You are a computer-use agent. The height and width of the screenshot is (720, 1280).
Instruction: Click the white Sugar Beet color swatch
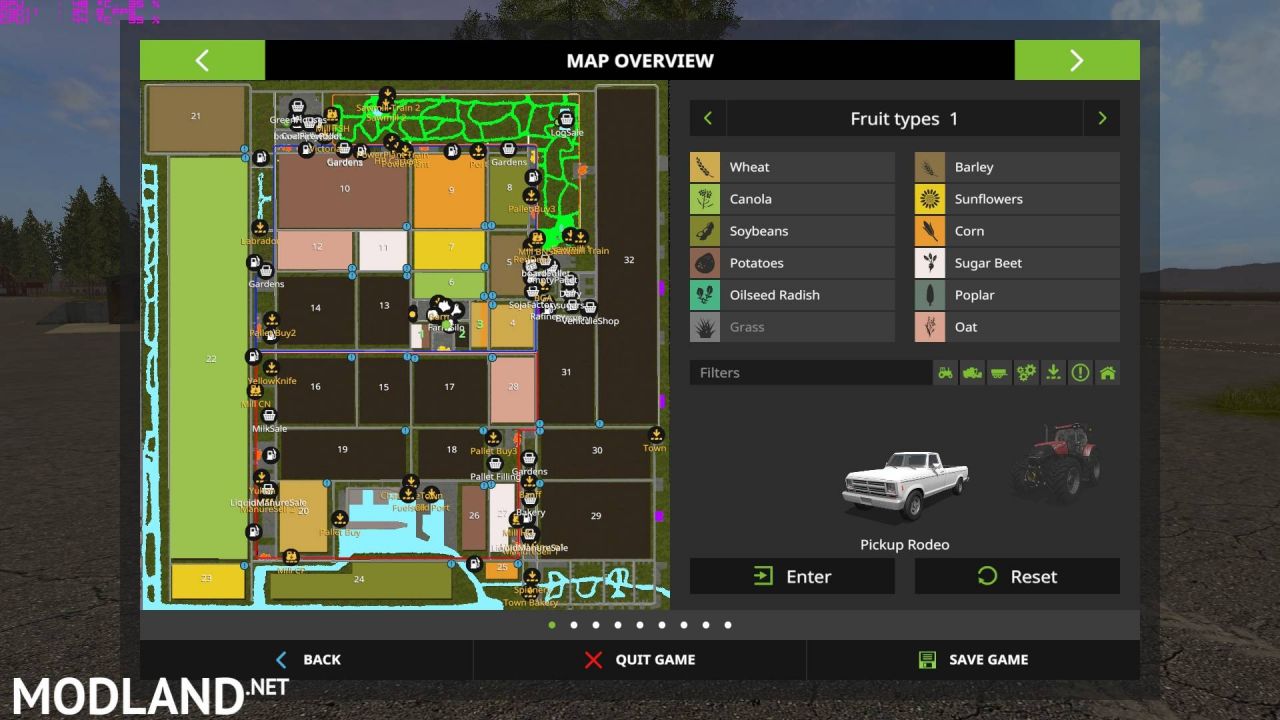pyautogui.click(x=930, y=263)
